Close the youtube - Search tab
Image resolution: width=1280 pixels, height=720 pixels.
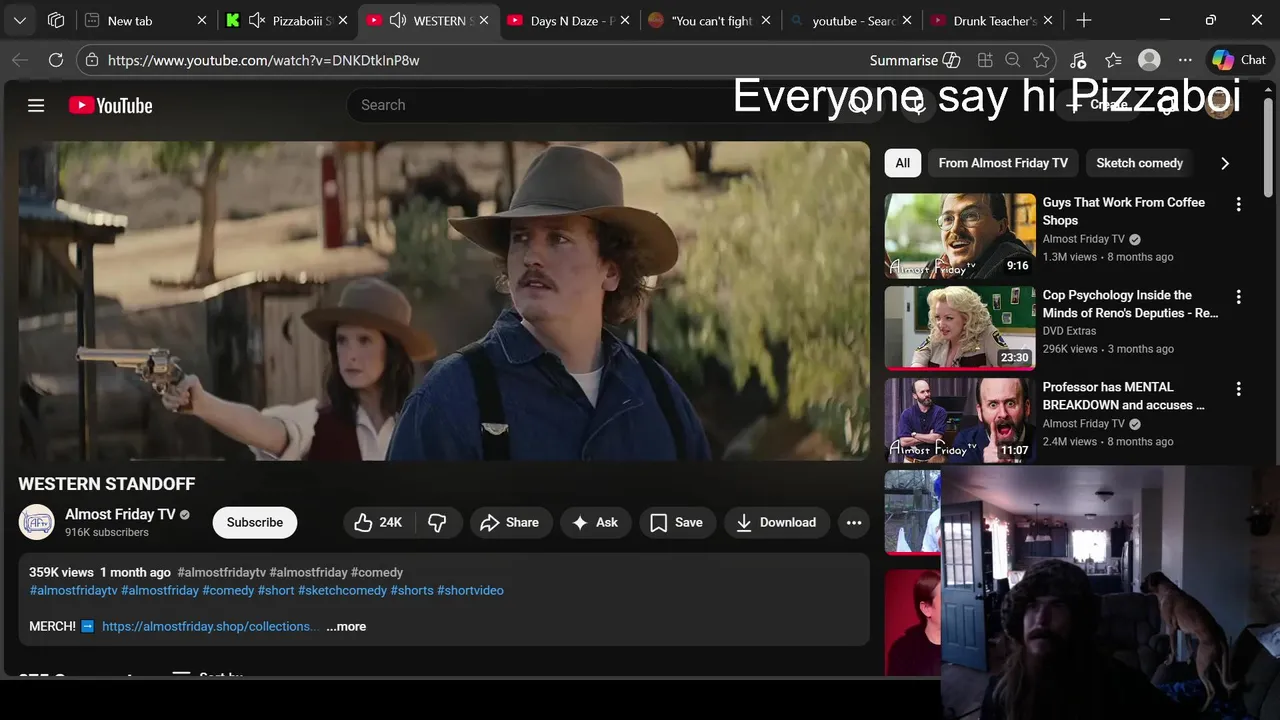pyautogui.click(x=907, y=20)
